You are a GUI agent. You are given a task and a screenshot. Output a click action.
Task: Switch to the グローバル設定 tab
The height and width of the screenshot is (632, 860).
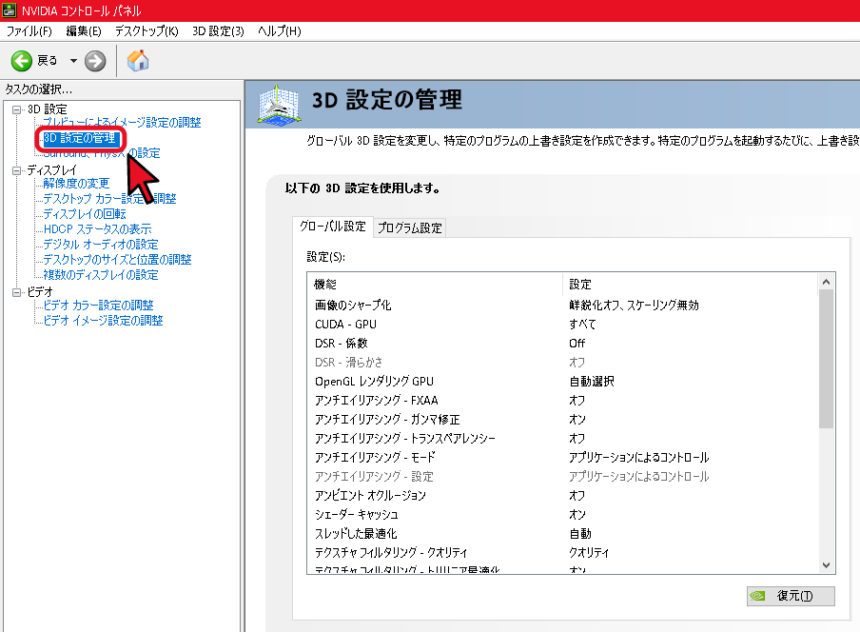coord(332,227)
